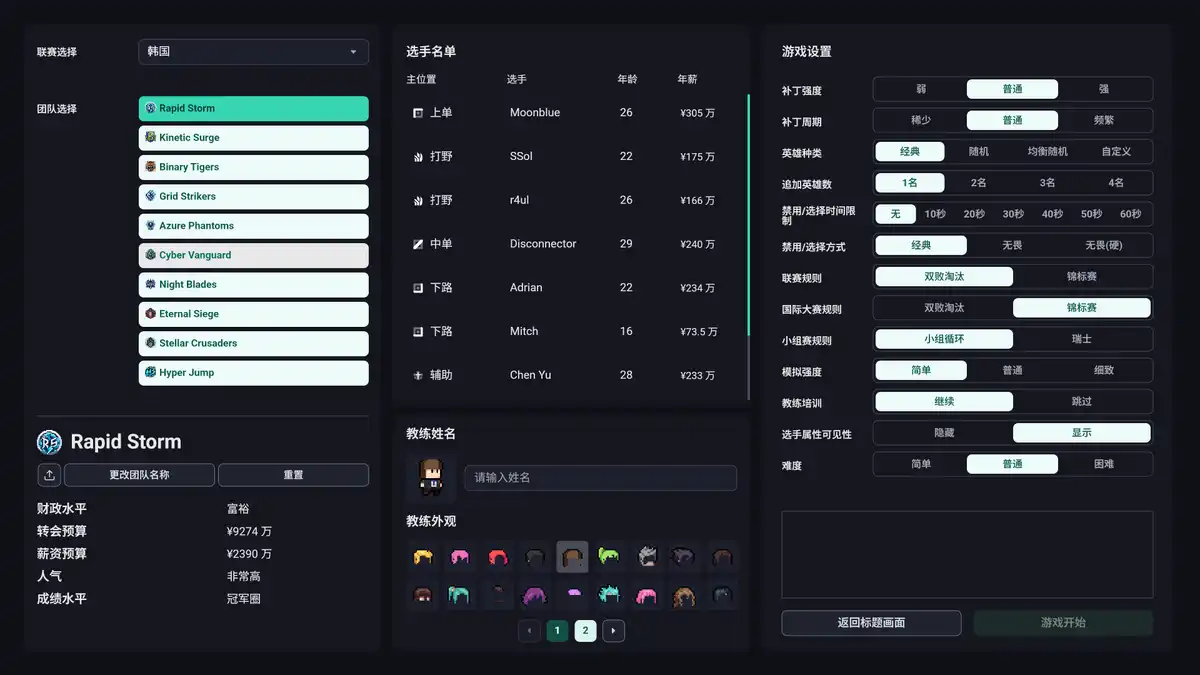The image size is (1200, 675).
Task: Click the coach avatar preview image
Action: pyautogui.click(x=431, y=478)
